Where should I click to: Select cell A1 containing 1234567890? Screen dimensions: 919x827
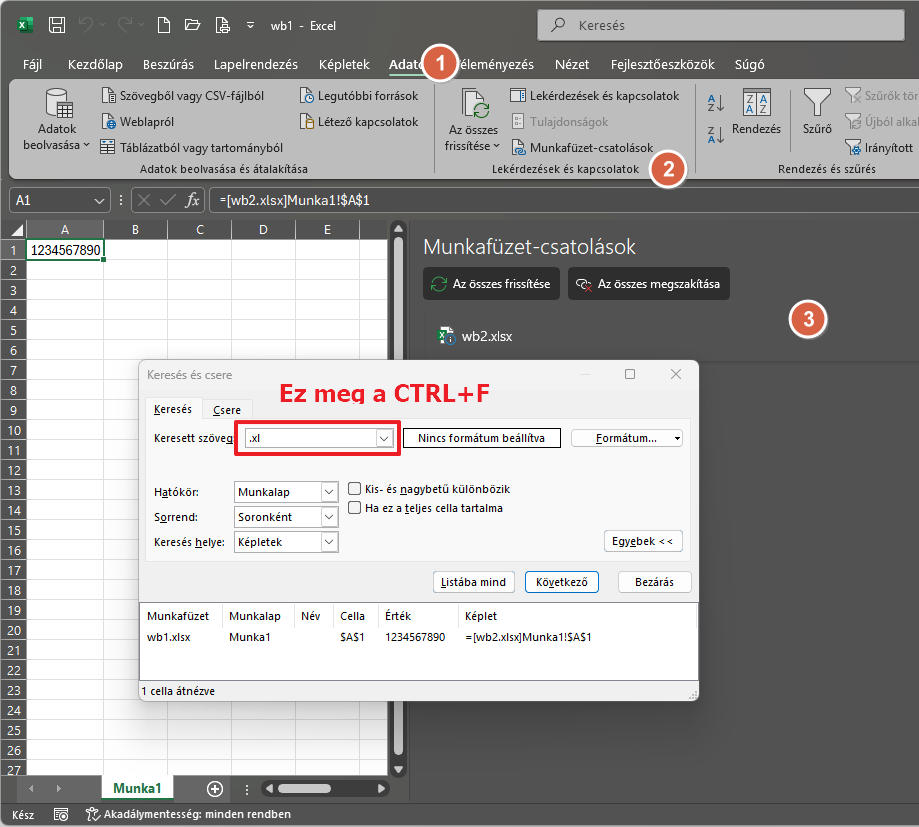click(65, 250)
